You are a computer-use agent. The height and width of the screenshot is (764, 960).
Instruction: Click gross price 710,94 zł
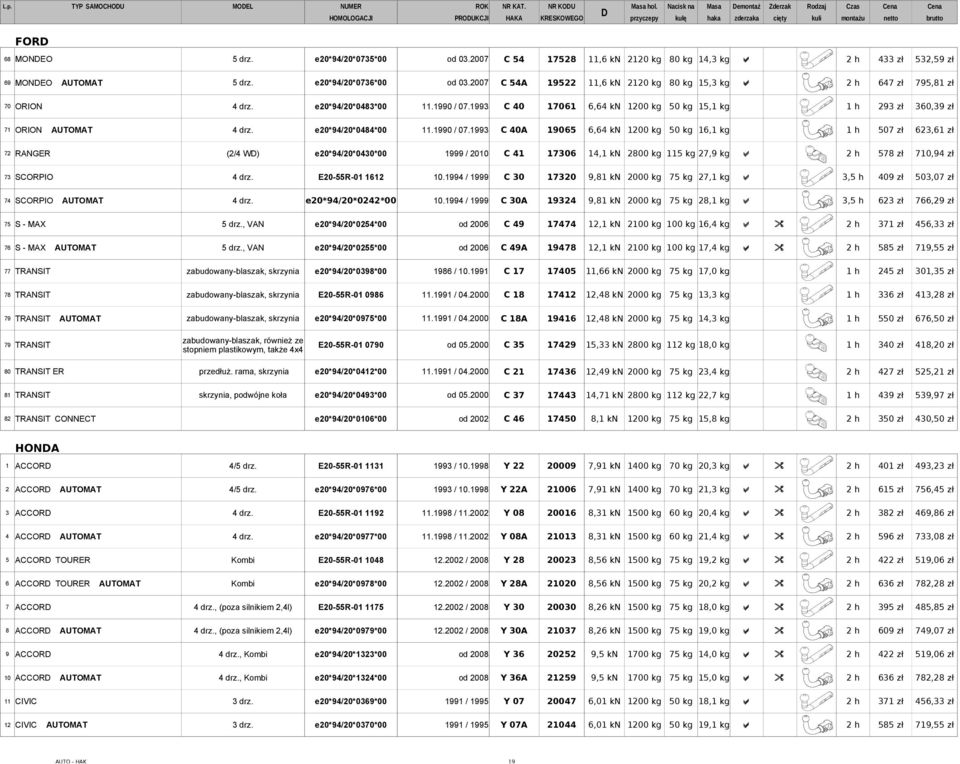934,154
